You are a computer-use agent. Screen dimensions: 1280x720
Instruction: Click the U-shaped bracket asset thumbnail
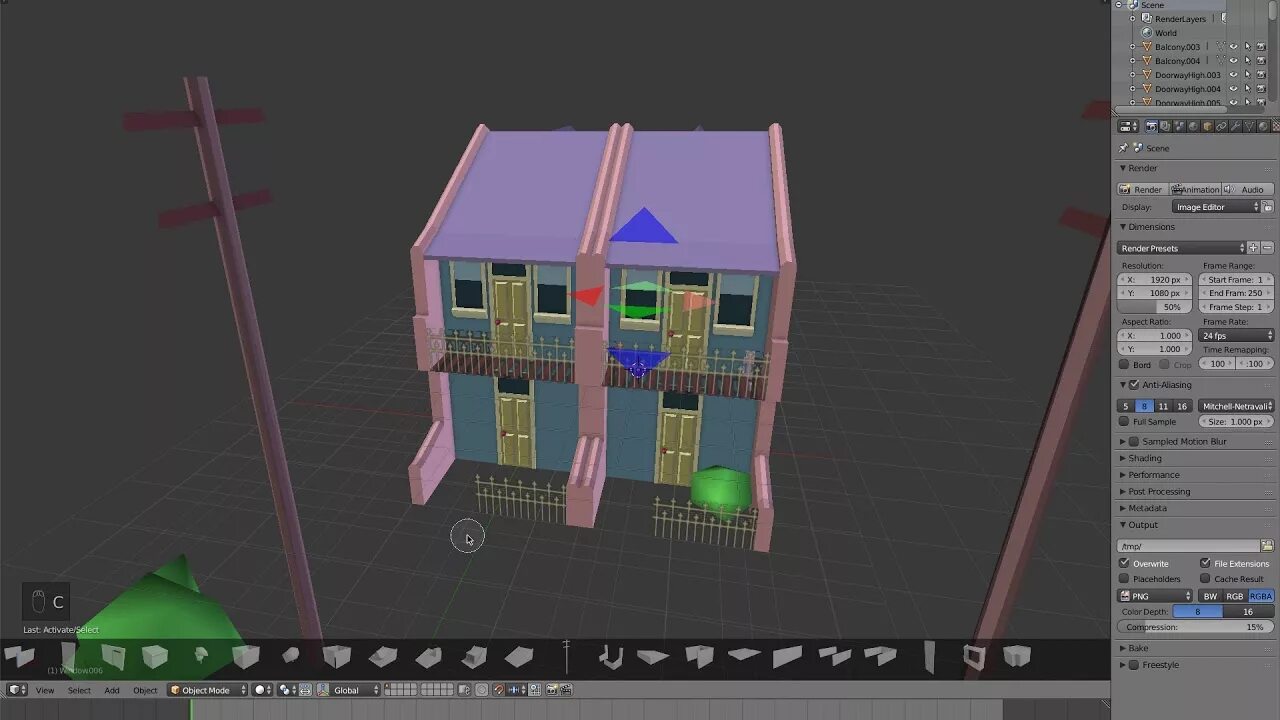610,657
